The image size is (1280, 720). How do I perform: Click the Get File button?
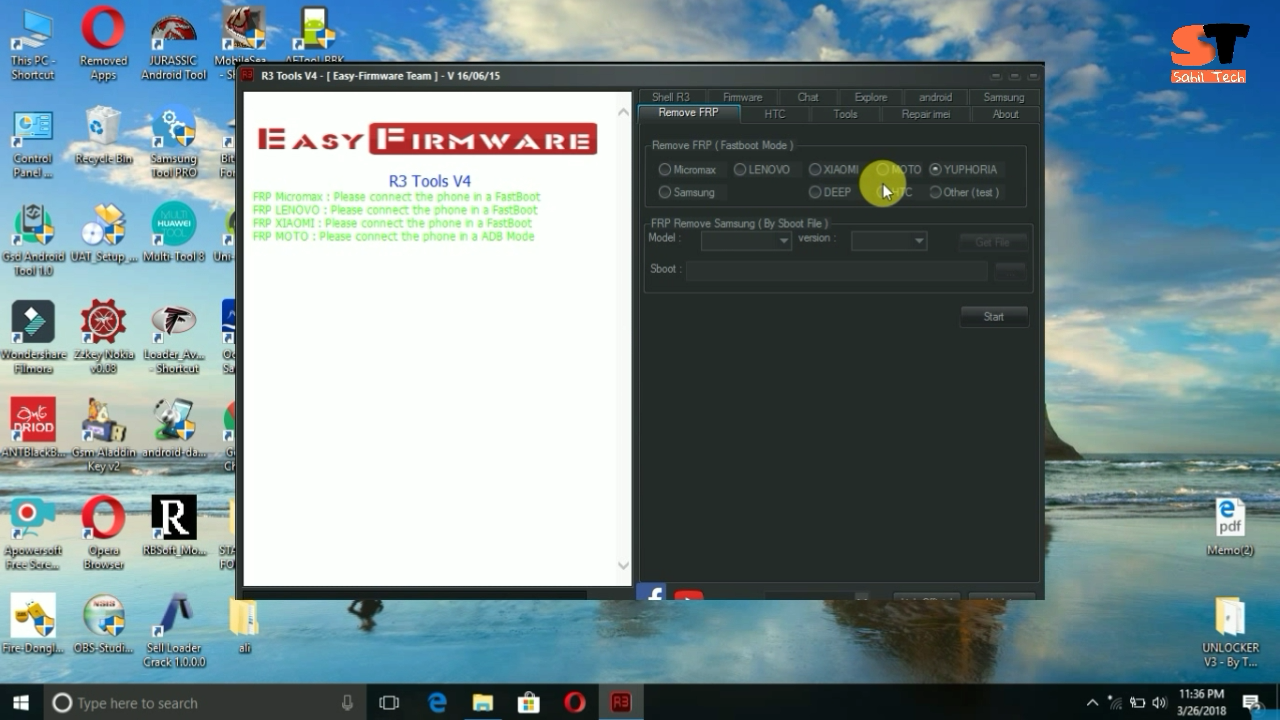click(992, 241)
